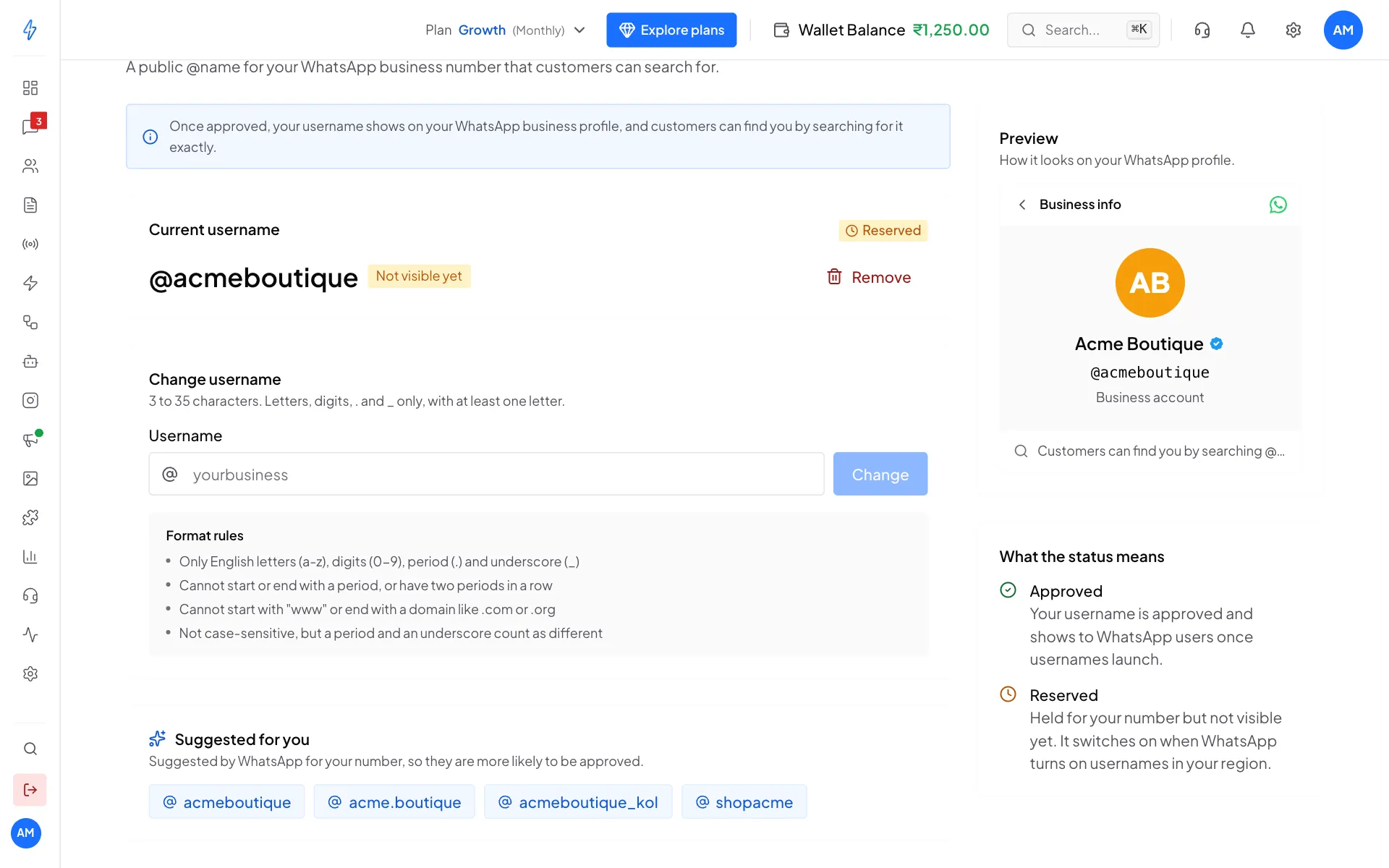The image size is (1389, 868).
Task: Open settings gear in top bar
Action: [1293, 30]
